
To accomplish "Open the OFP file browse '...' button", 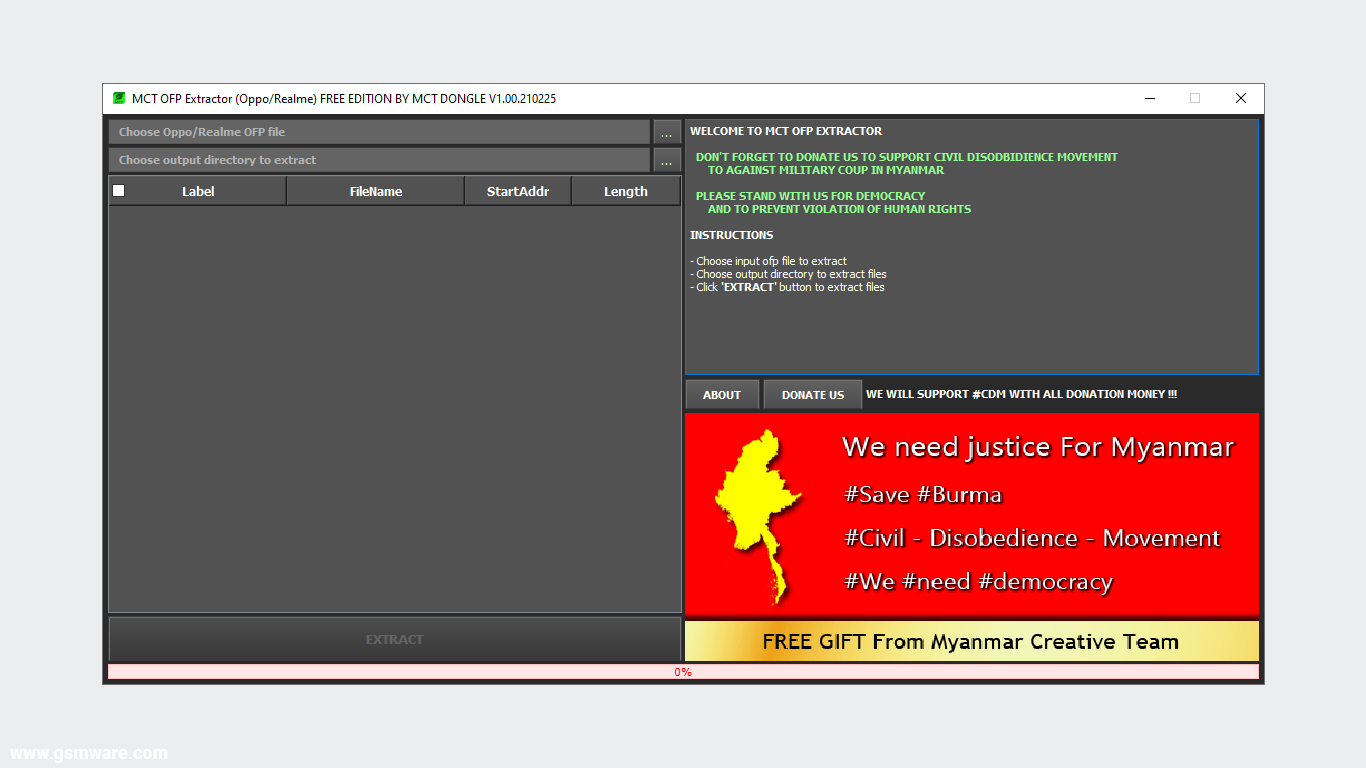I will pos(666,131).
